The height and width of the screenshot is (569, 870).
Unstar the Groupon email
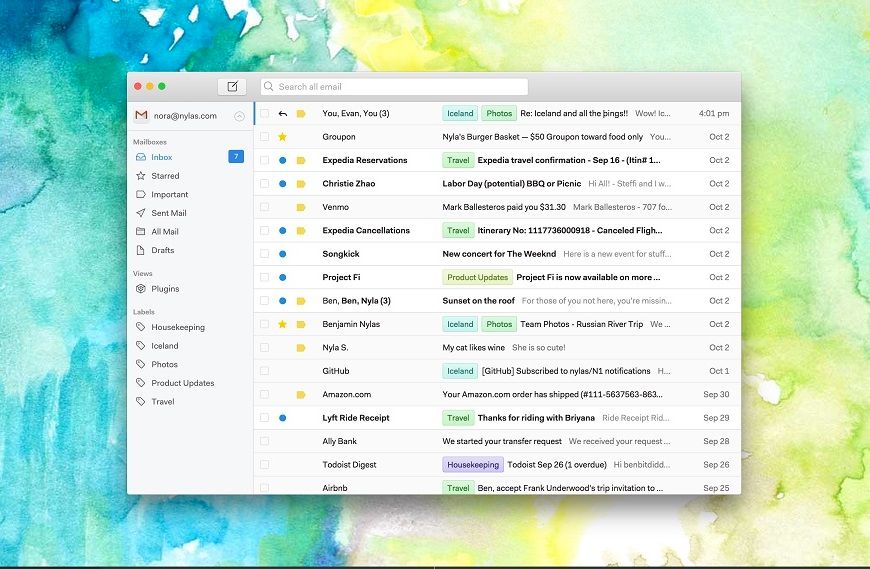[x=282, y=136]
